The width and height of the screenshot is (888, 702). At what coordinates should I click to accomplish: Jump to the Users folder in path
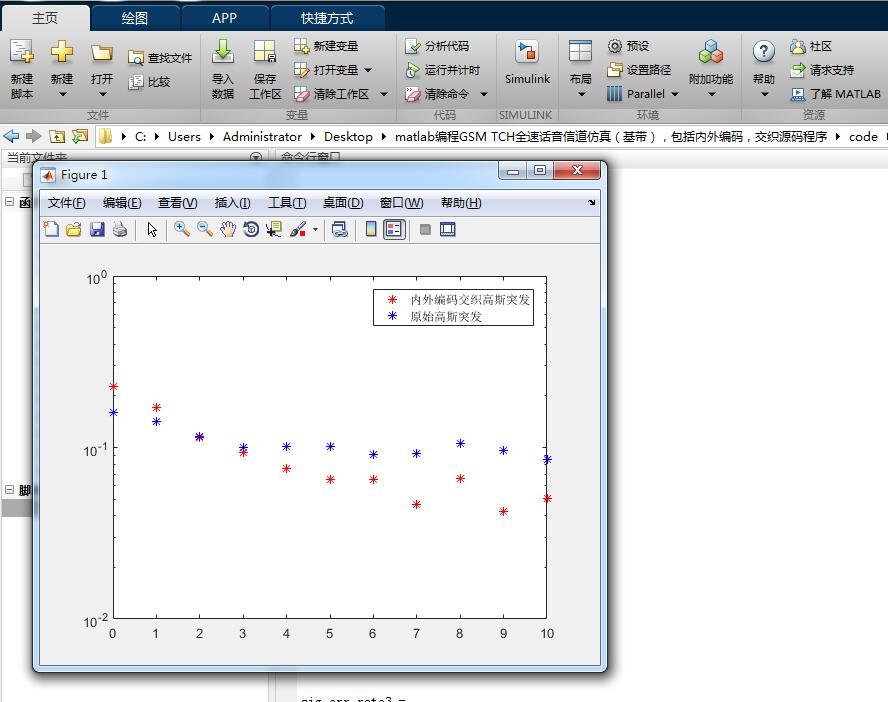point(184,136)
